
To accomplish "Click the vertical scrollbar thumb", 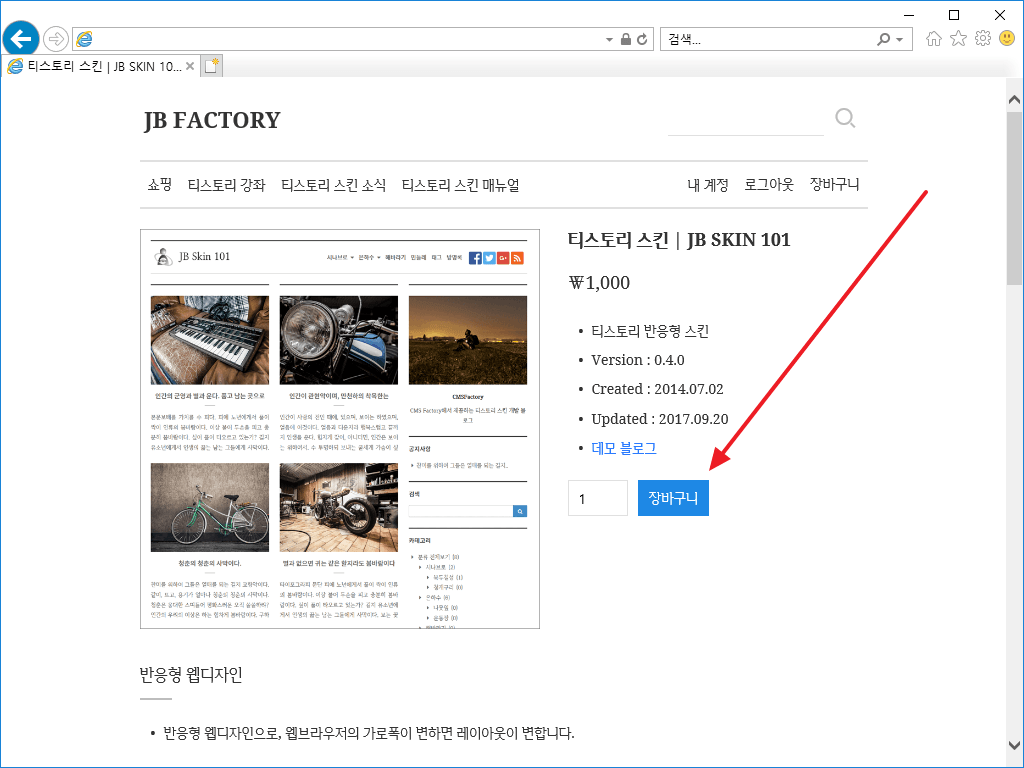I will tap(1014, 197).
